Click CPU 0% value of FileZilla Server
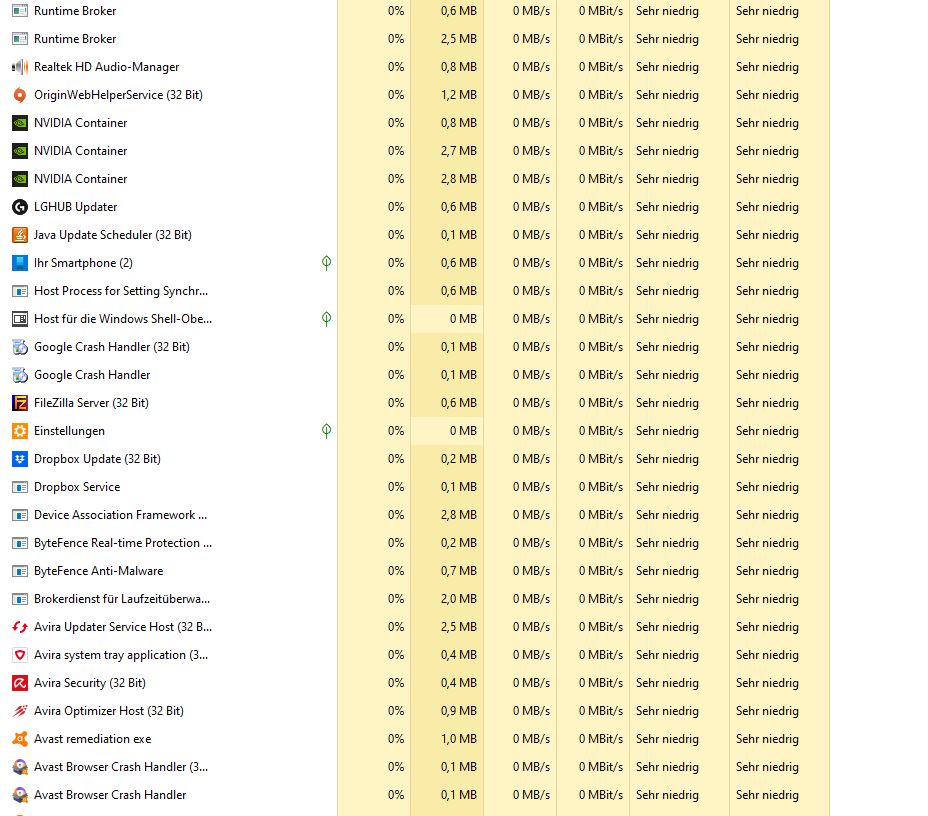 tap(396, 403)
